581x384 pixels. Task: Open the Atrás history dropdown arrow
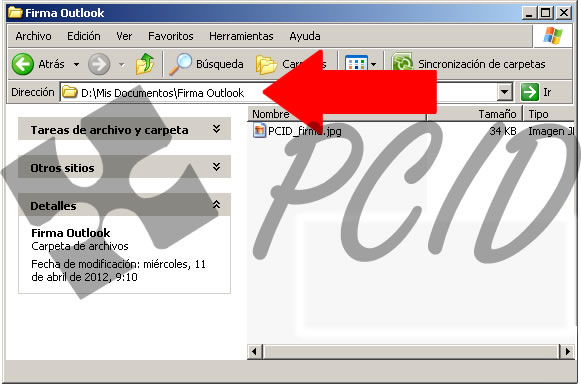[x=76, y=64]
